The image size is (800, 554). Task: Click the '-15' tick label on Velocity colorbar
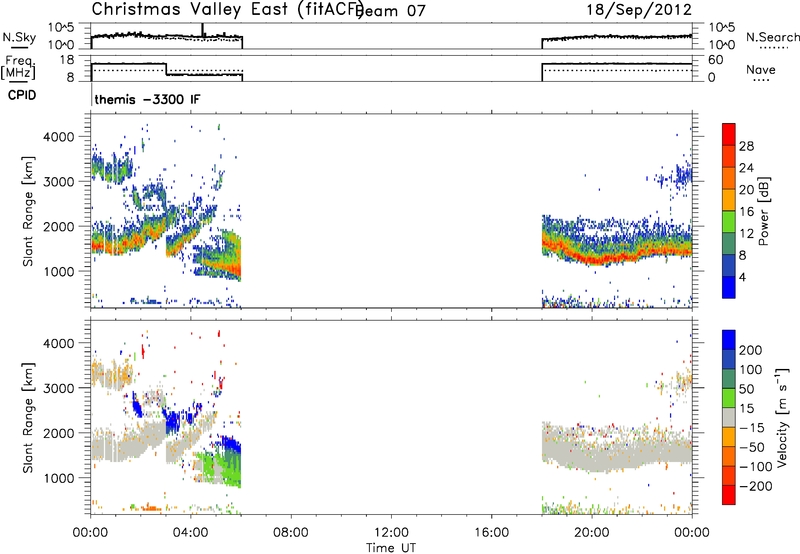tap(752, 427)
